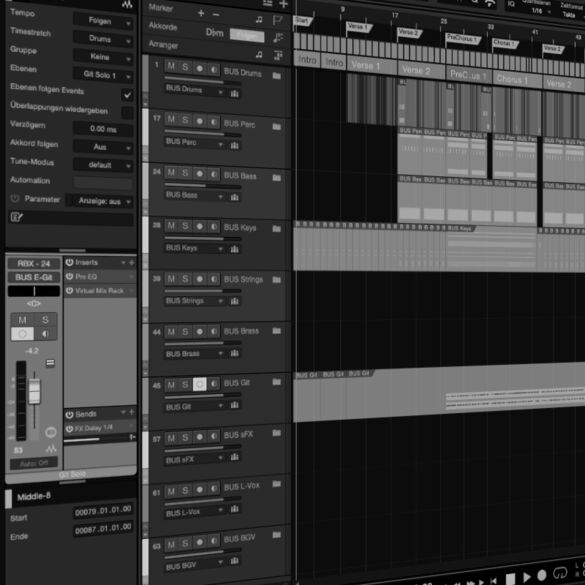The image size is (585, 585).
Task: Open BUS Brass output dropdown
Action: click(x=195, y=353)
